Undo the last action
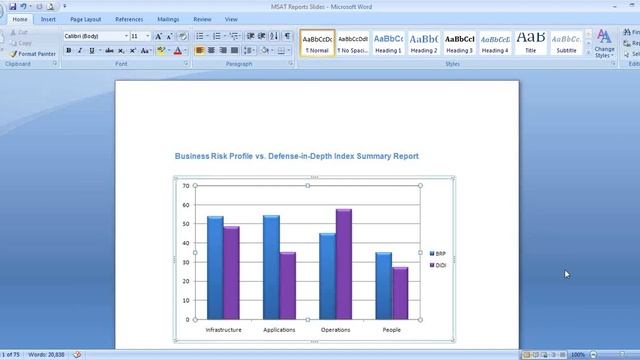Image resolution: width=640 pixels, height=360 pixels. pos(24,7)
